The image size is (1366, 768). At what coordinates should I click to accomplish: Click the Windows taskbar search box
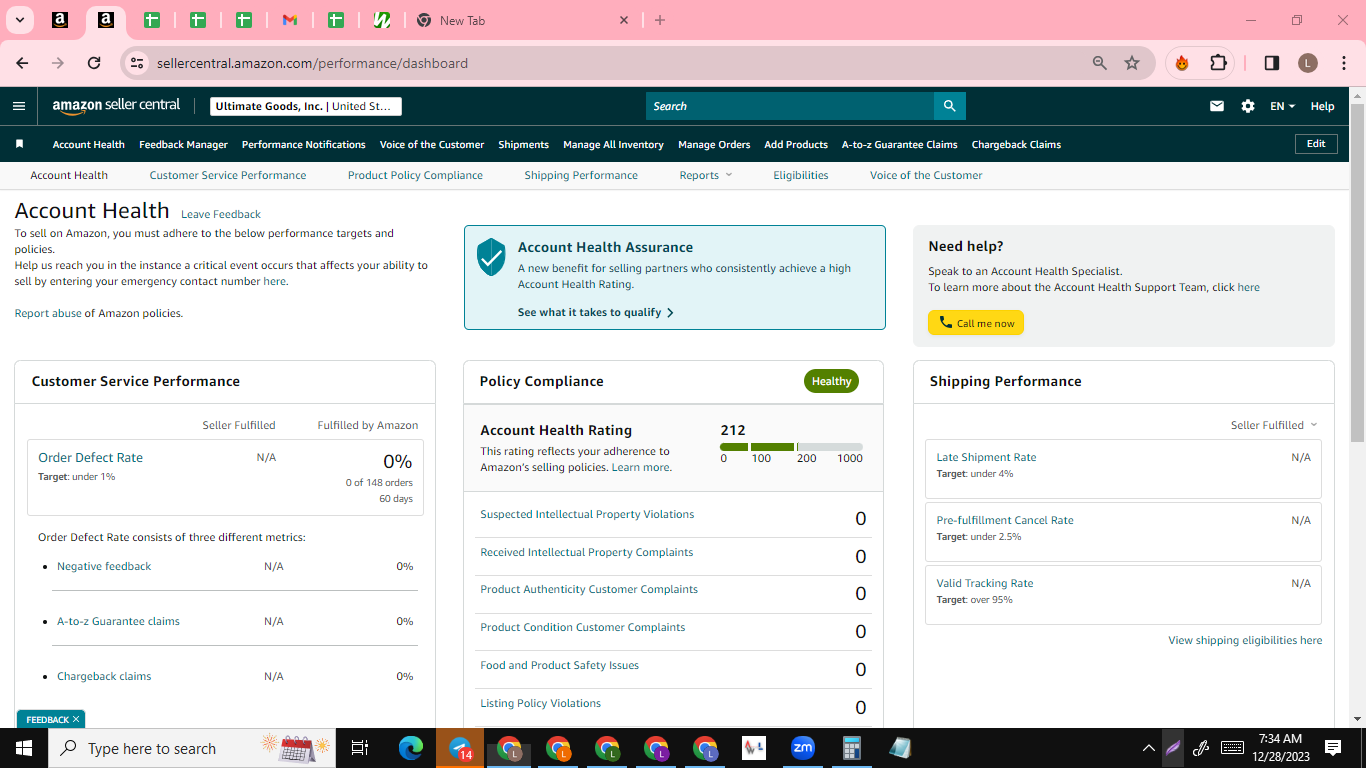(190, 748)
